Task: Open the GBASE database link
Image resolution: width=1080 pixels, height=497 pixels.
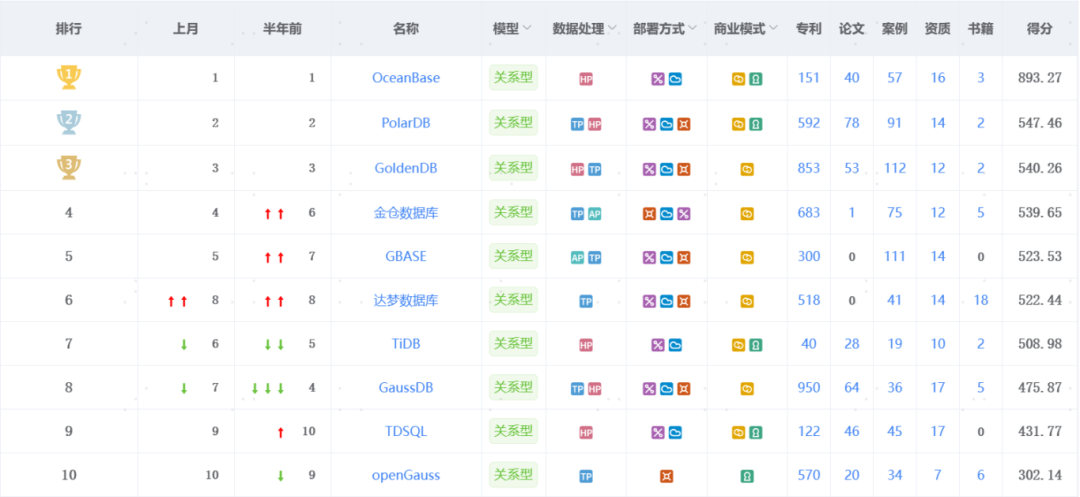Action: coord(406,256)
